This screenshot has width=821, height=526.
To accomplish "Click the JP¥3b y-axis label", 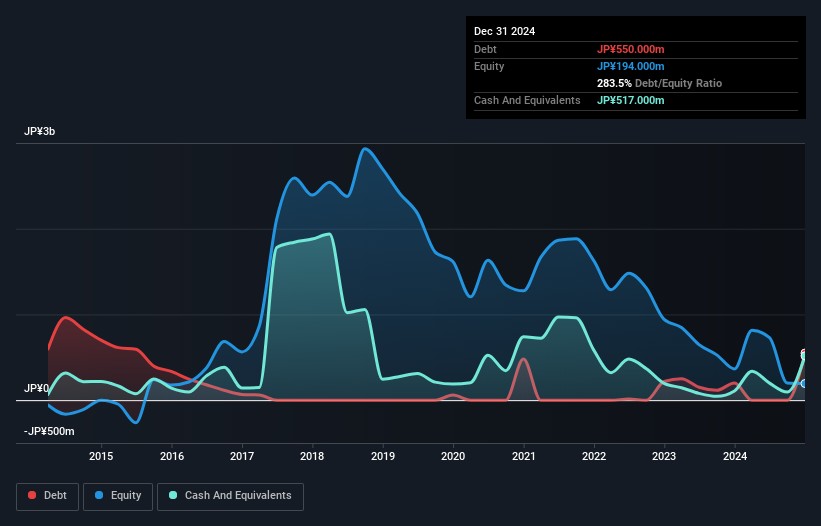I will (42, 132).
